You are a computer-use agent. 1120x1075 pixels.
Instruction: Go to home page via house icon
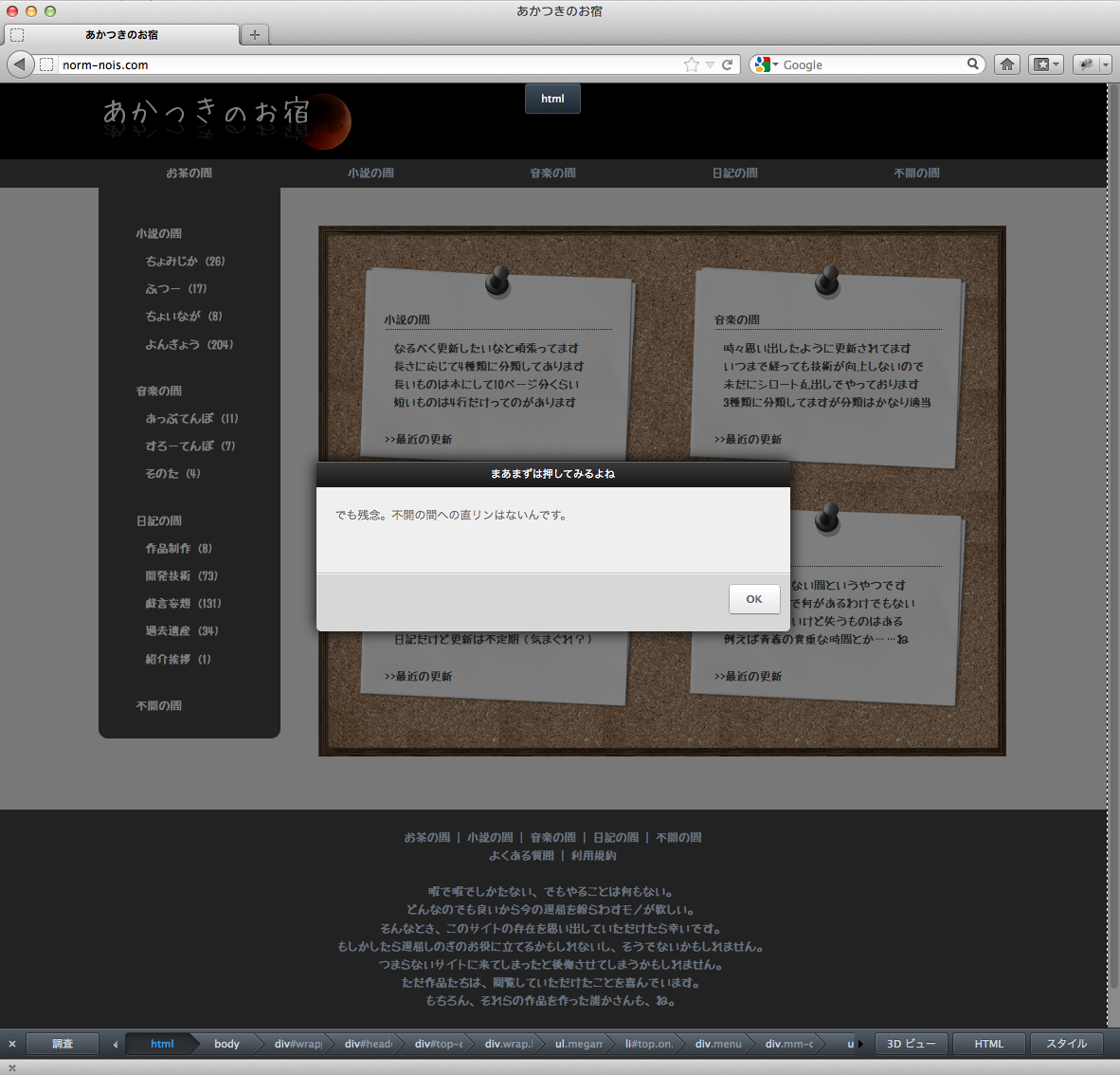coord(1007,64)
